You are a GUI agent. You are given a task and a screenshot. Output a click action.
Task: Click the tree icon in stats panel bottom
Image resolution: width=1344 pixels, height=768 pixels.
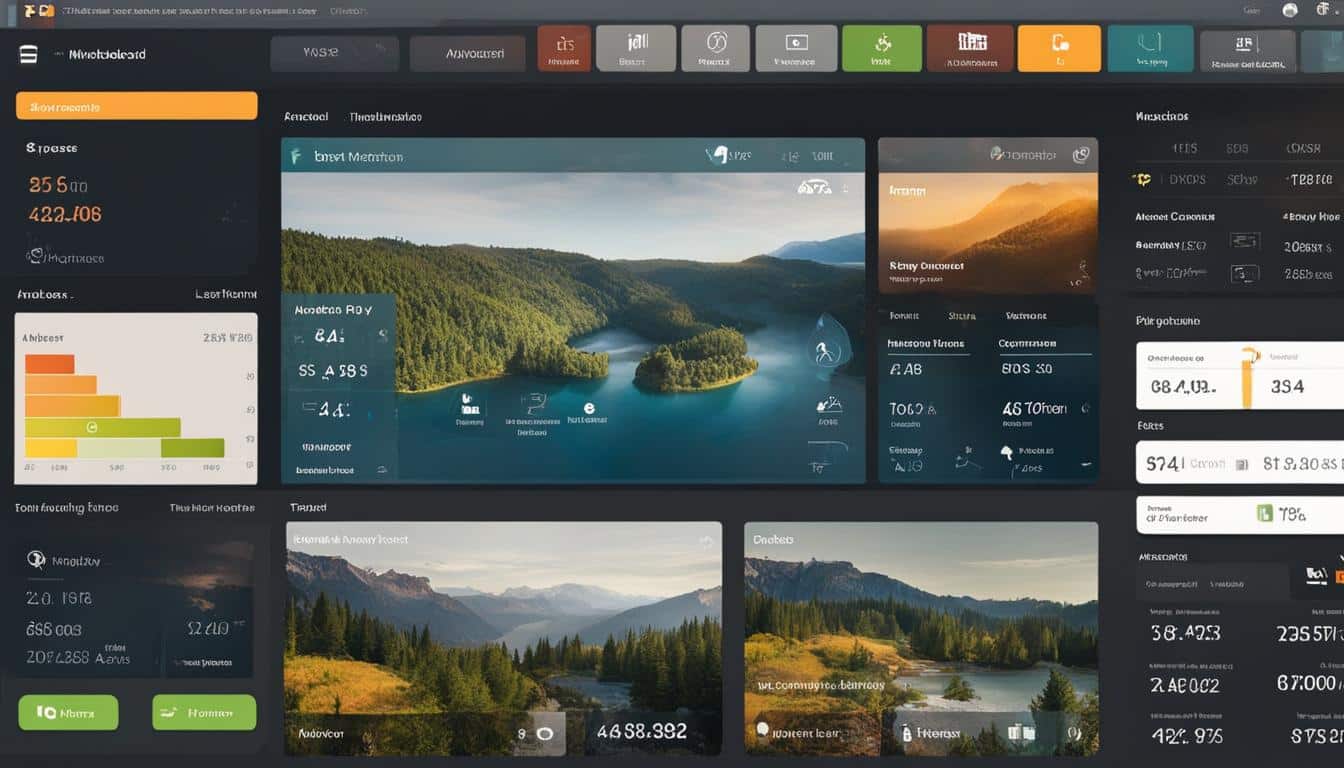point(1006,453)
